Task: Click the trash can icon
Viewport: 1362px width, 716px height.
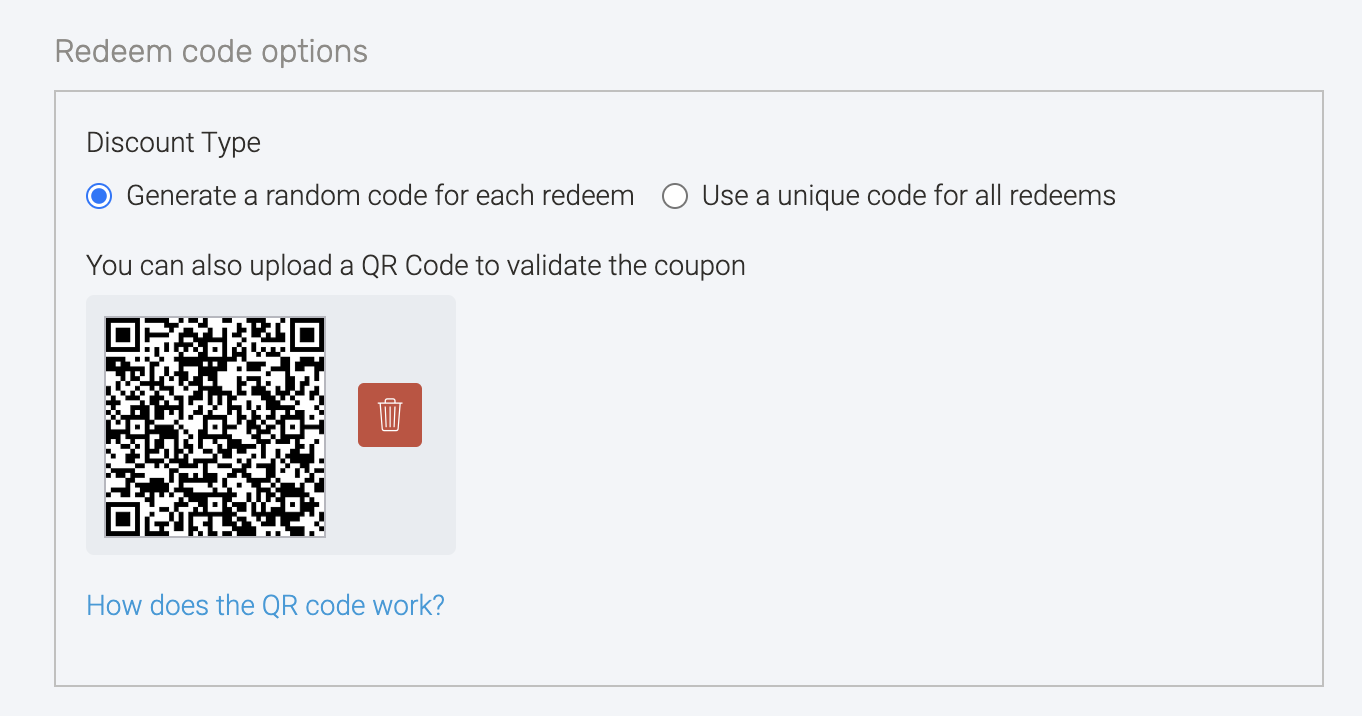Action: pyautogui.click(x=390, y=414)
